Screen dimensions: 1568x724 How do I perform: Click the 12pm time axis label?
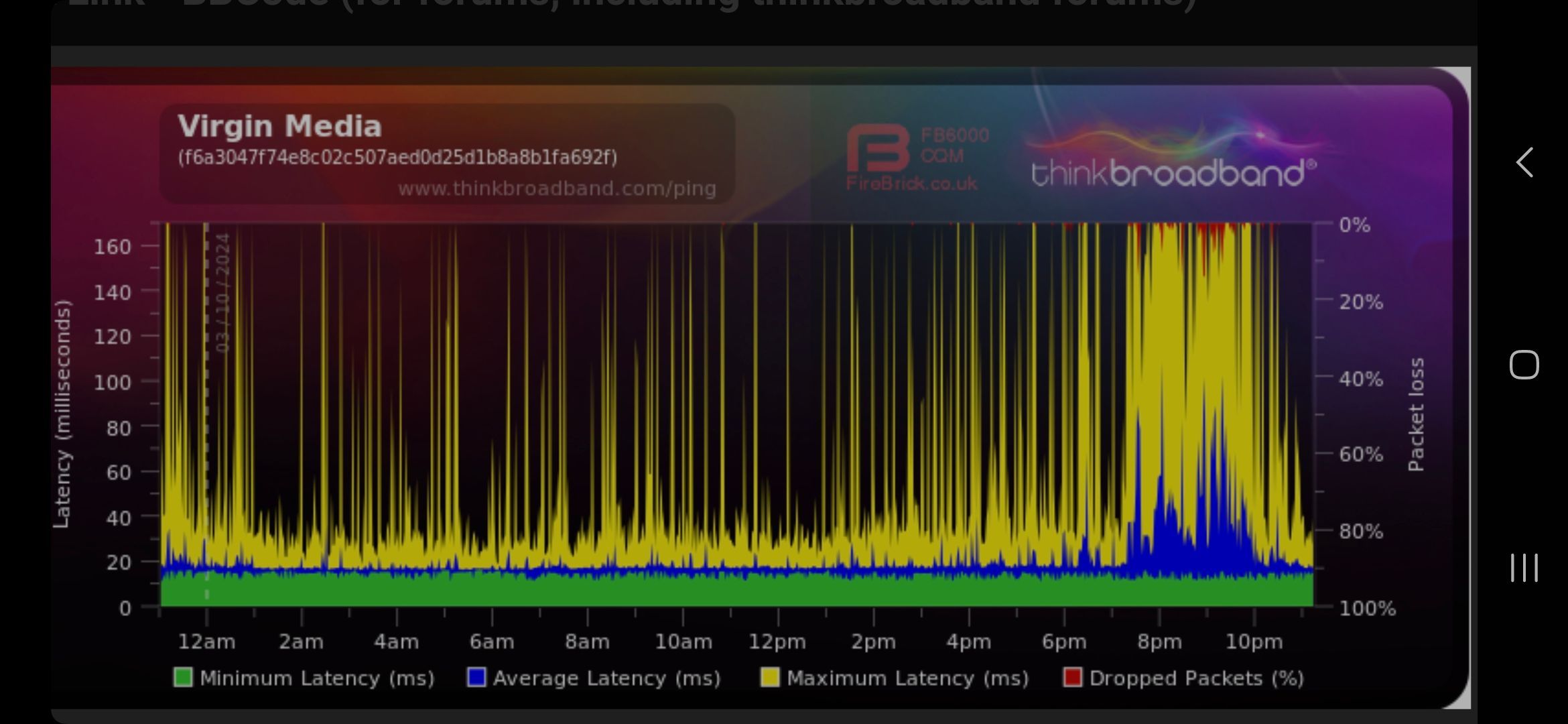pos(777,642)
